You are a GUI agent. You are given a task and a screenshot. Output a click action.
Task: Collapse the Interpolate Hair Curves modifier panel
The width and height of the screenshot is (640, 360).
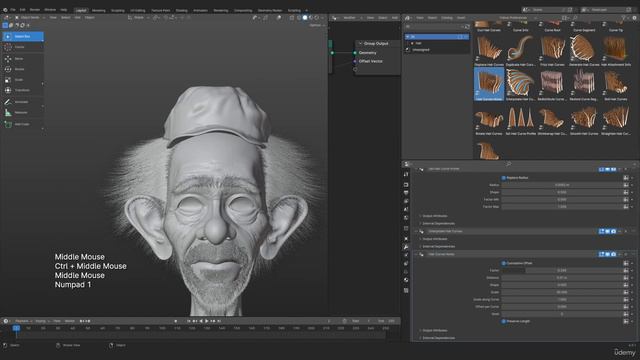click(417, 231)
